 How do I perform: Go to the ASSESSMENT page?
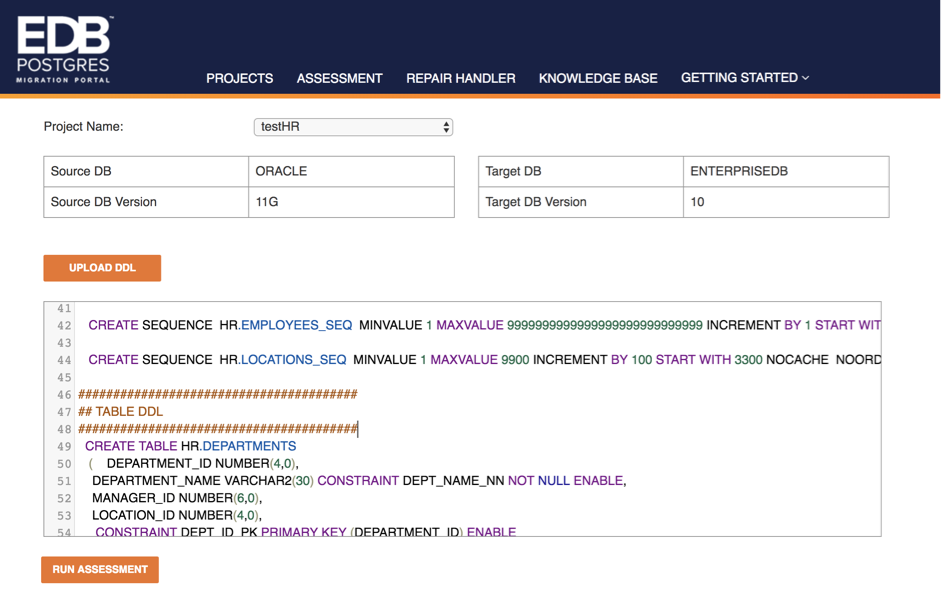pyautogui.click(x=339, y=78)
